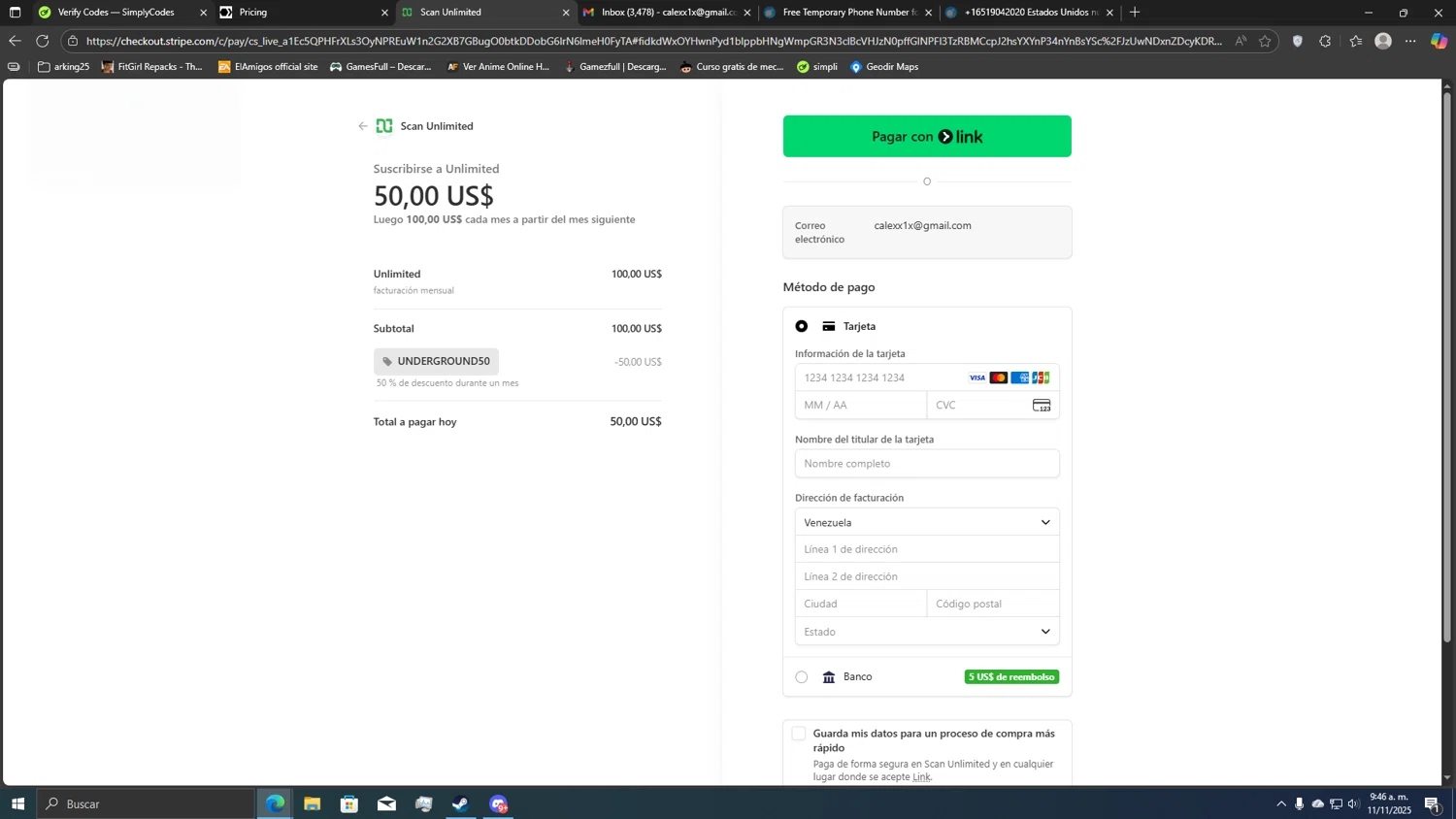Open the arking25 bookmarks folder
Screen dimensions: 1456x819
tap(63, 67)
